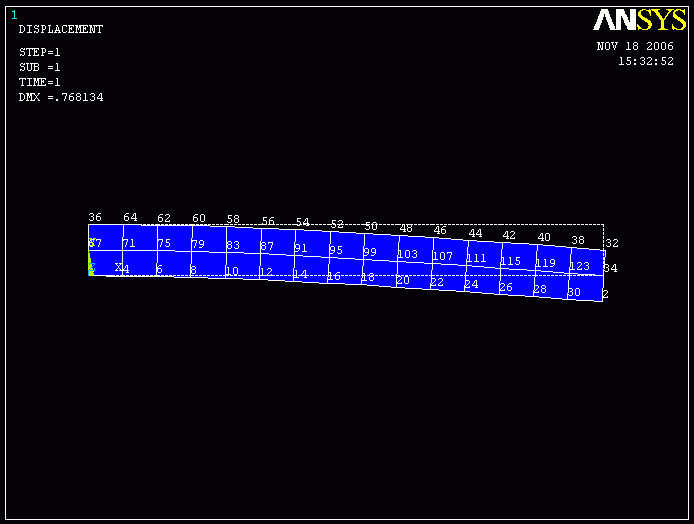Click node number 12
The width and height of the screenshot is (694, 524).
[x=266, y=272]
